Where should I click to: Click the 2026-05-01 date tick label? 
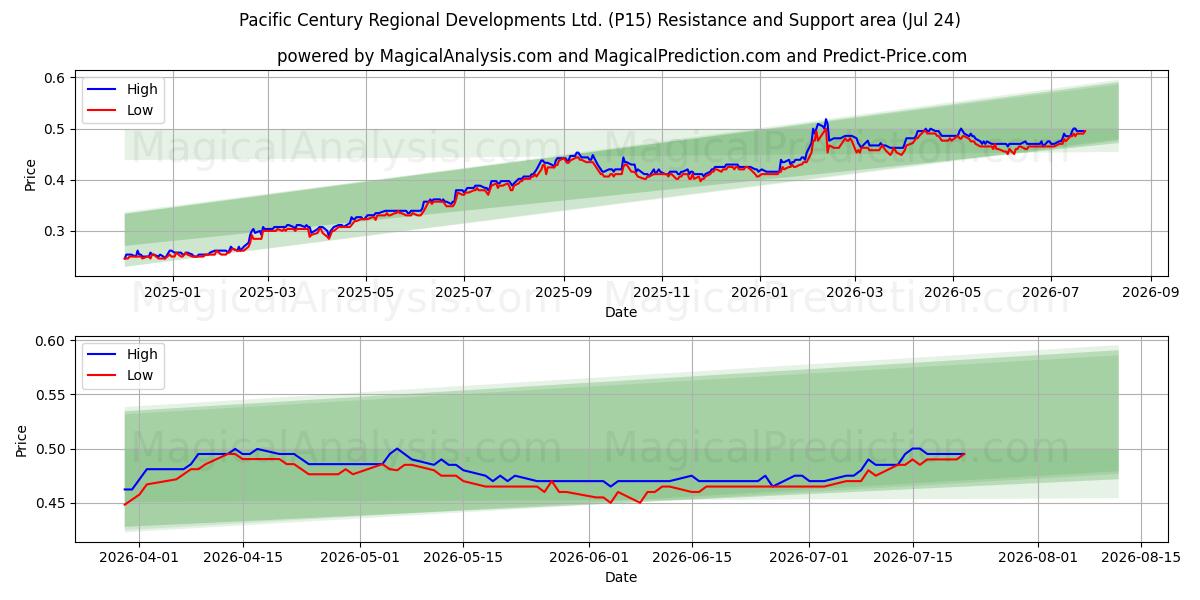(x=360, y=557)
